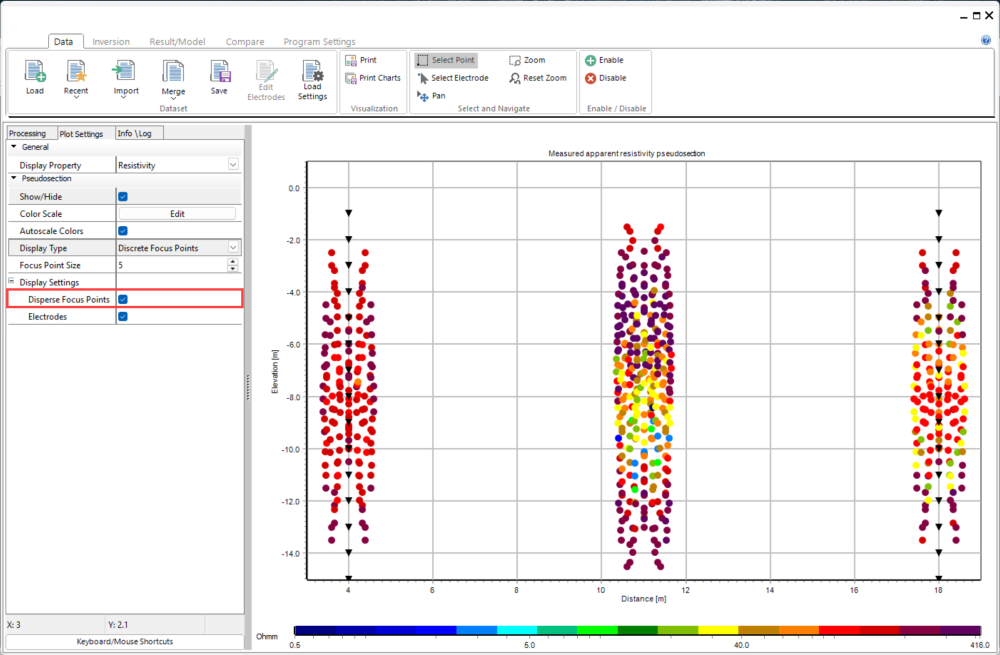Click the 'Y: 2.1' status readout

118,624
